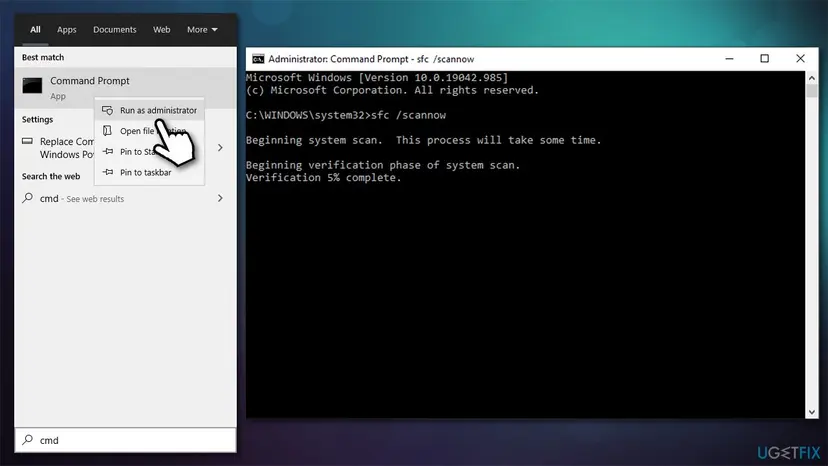Click the Microsoft Windows version line
This screenshot has height=466, width=828.
tap(377, 78)
